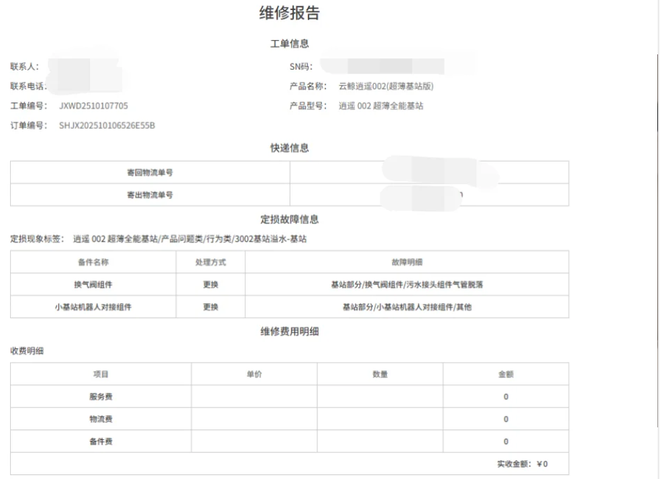
Task: Click the 联系电话 label
Action: tap(28, 86)
